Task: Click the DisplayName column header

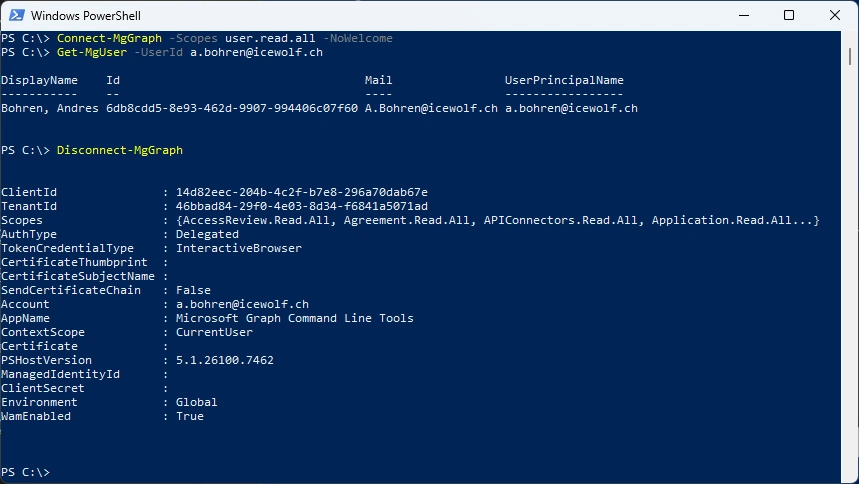Action: pos(39,80)
